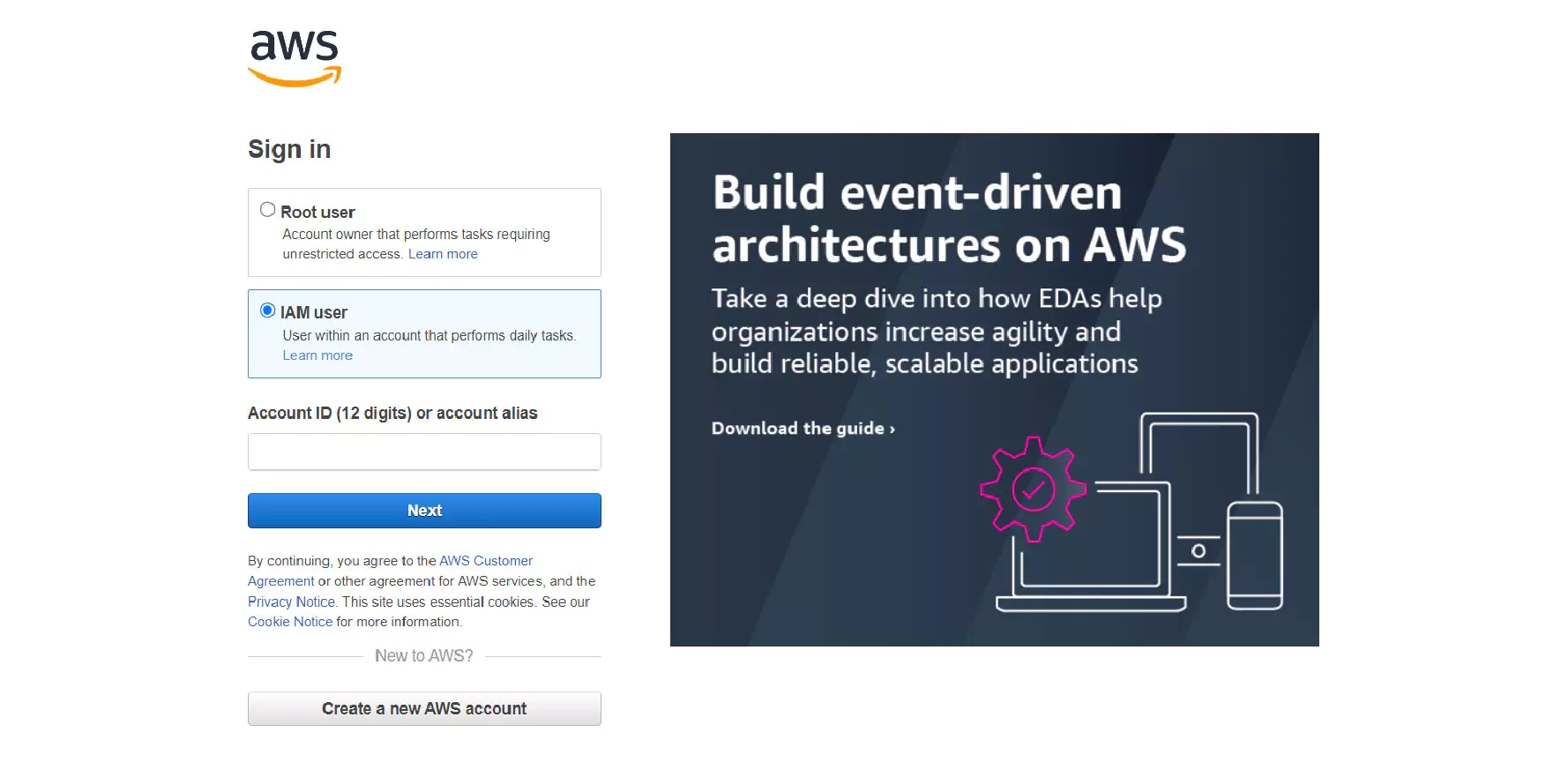This screenshot has width=1568, height=770.
Task: Create a new AWS account
Action: pos(424,709)
